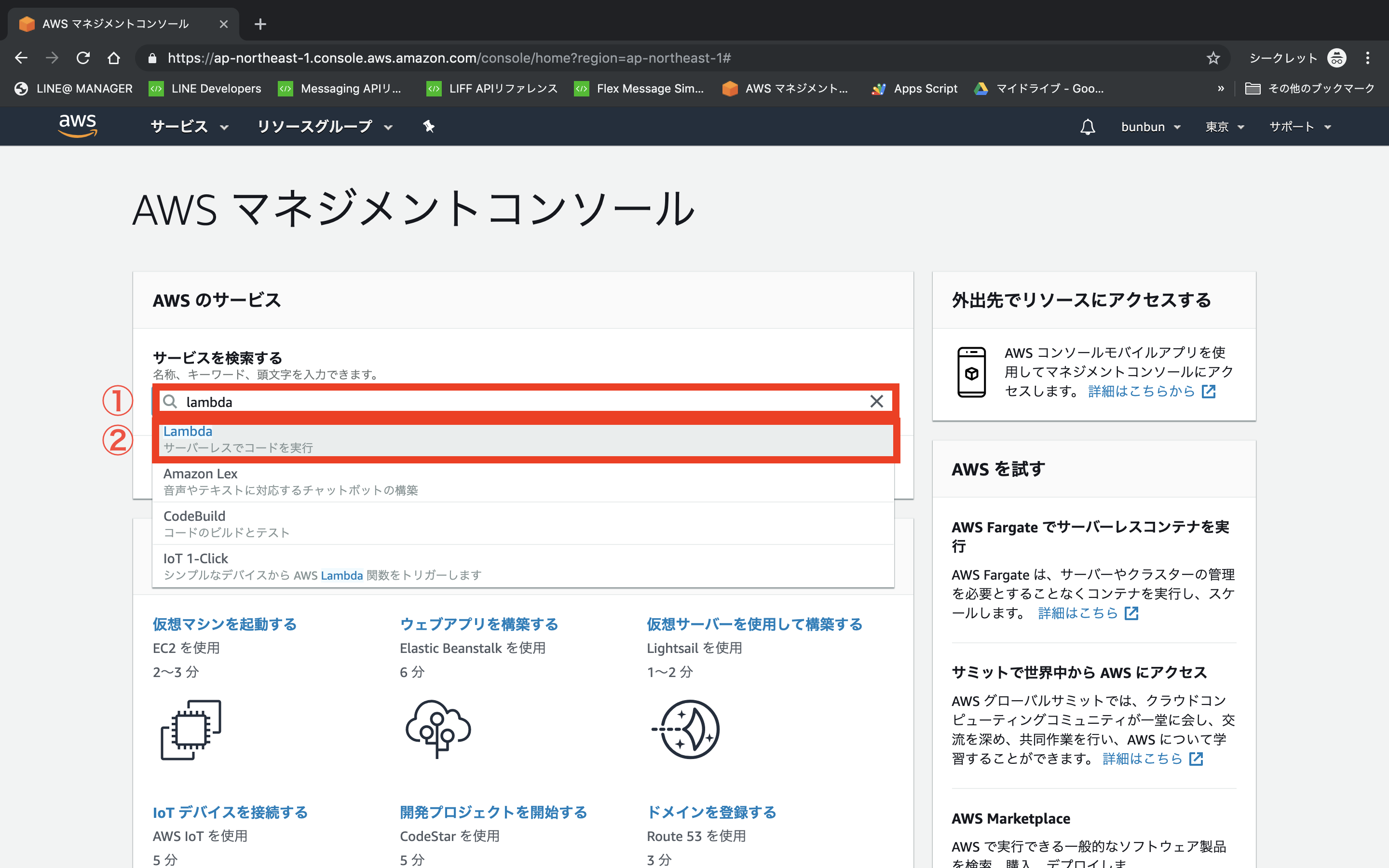Open LINE Developers bookmark
1389x868 pixels.
coord(205,88)
